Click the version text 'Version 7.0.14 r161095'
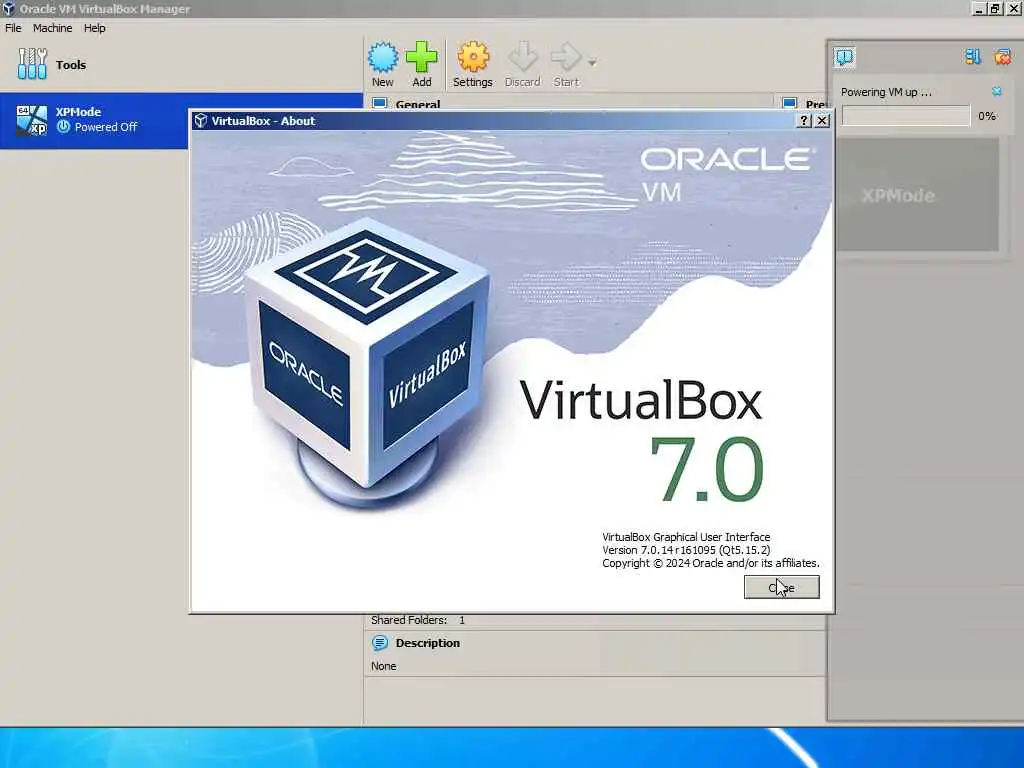Viewport: 1024px width, 768px height. pos(659,550)
